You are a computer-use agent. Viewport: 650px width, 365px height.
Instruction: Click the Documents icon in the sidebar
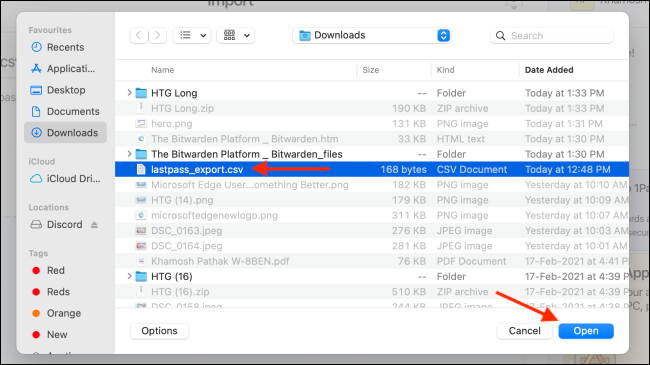tap(36, 112)
